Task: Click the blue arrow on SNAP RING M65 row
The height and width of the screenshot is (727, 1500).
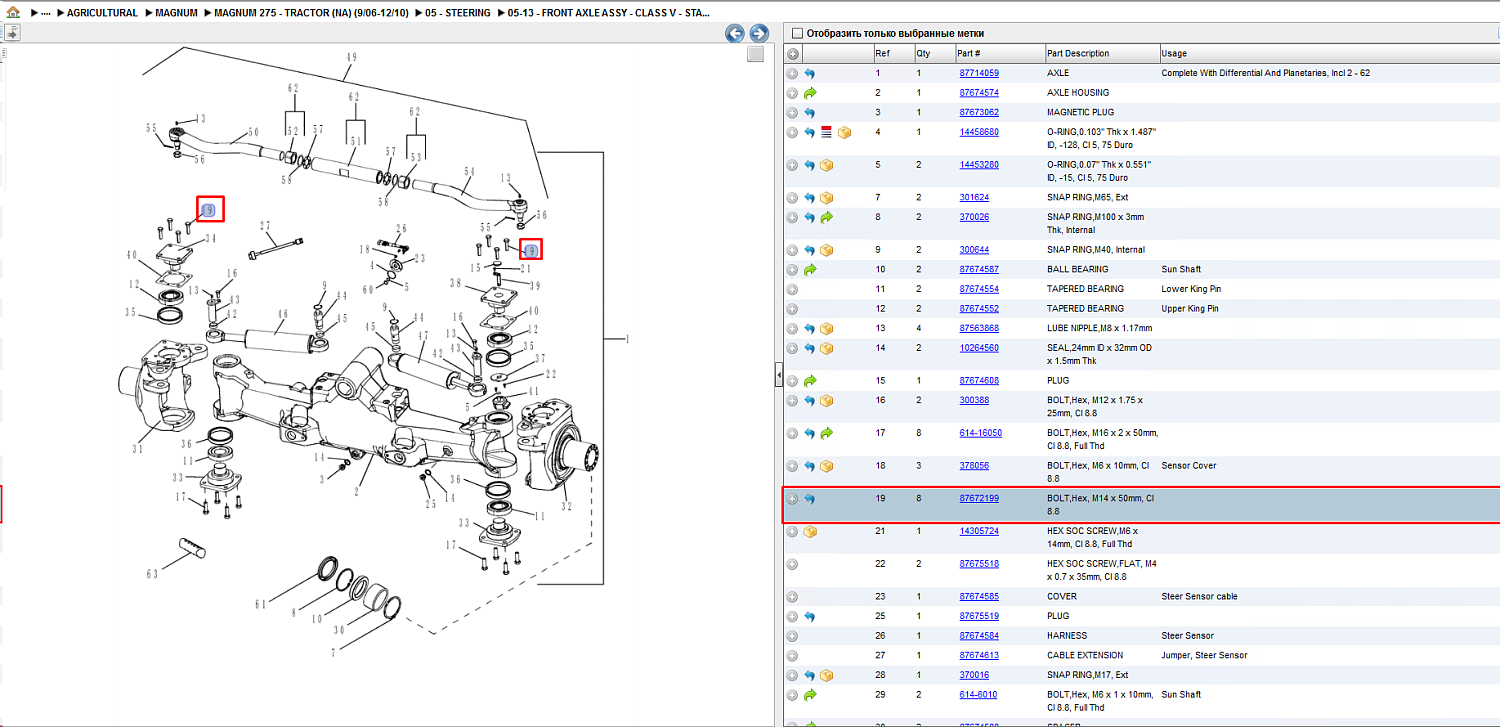Action: [810, 198]
